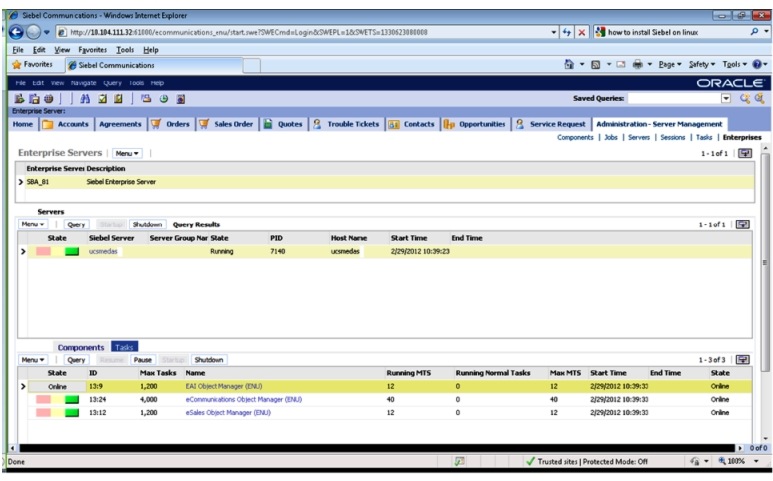Open the Menu dropdown in Enterprise Servers
The width and height of the screenshot is (773, 481).
point(127,153)
